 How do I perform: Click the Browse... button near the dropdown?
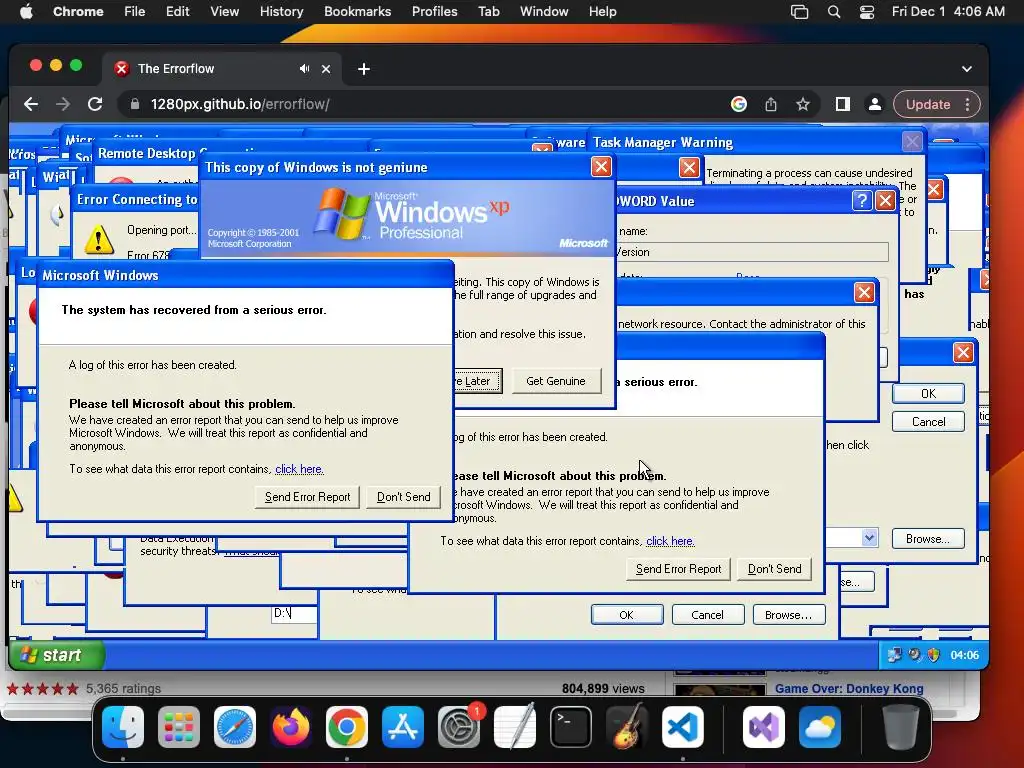(928, 539)
